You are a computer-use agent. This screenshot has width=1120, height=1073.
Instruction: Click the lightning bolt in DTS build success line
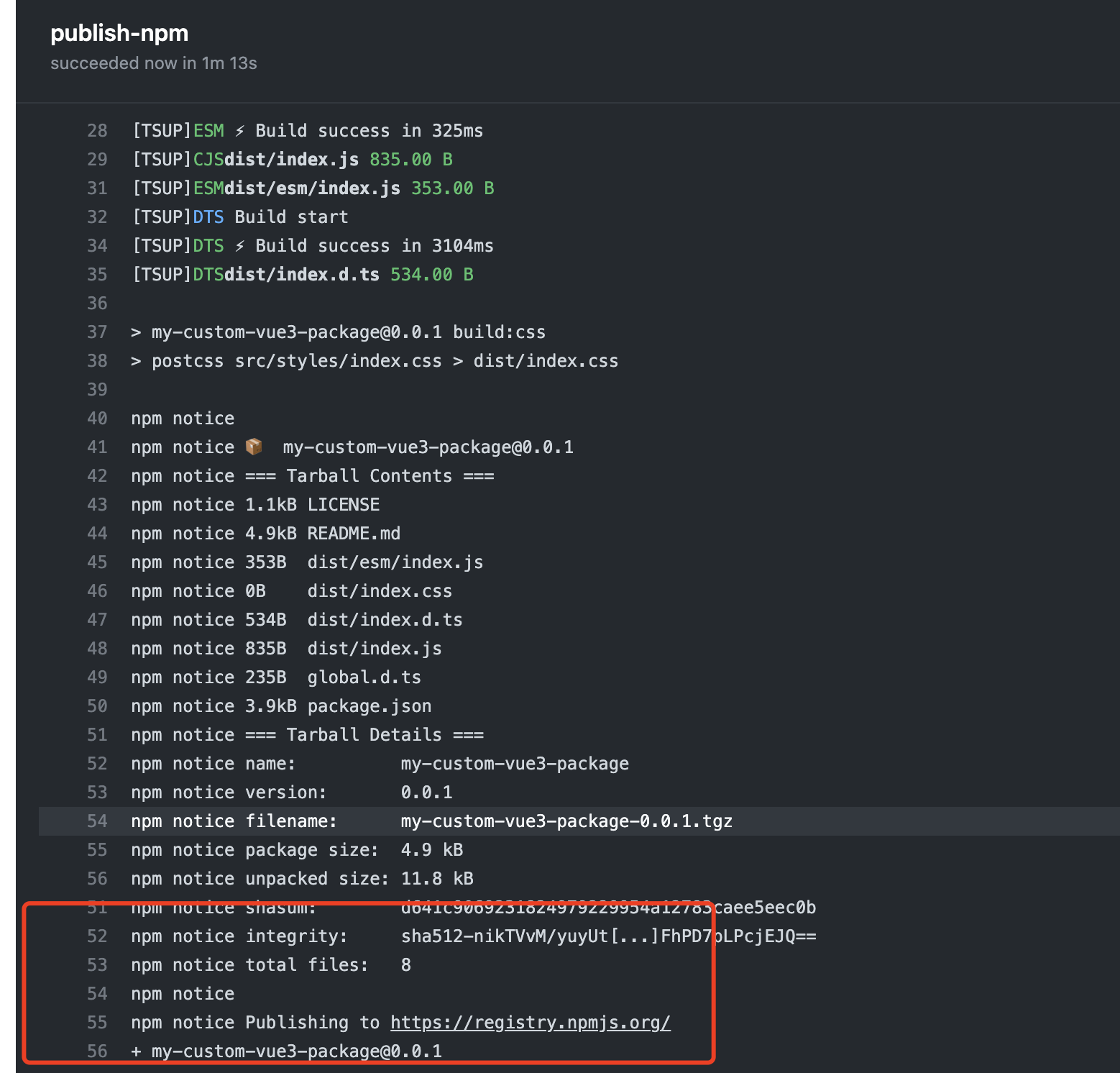240,246
